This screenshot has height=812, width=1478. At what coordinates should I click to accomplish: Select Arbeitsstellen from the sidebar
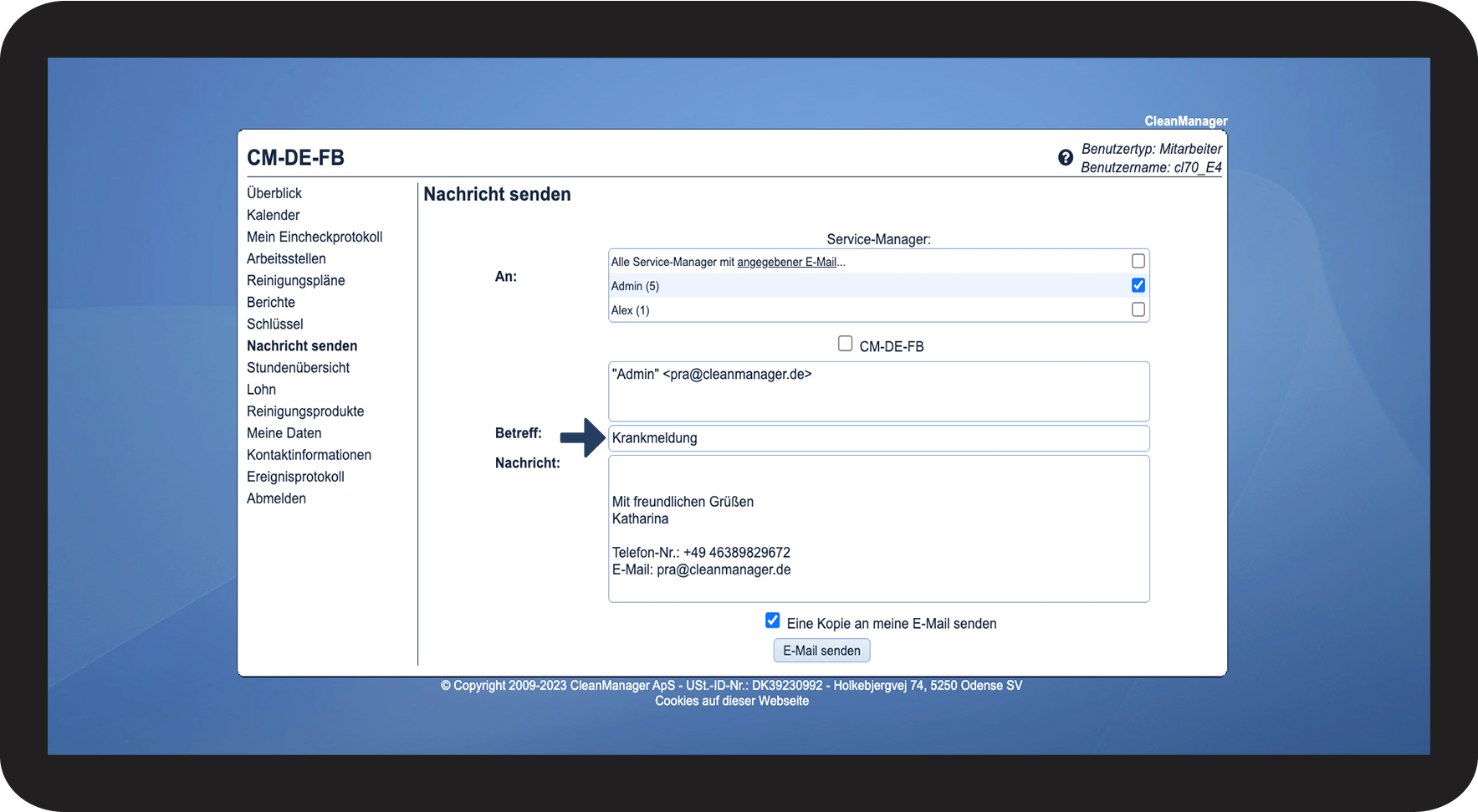point(286,258)
